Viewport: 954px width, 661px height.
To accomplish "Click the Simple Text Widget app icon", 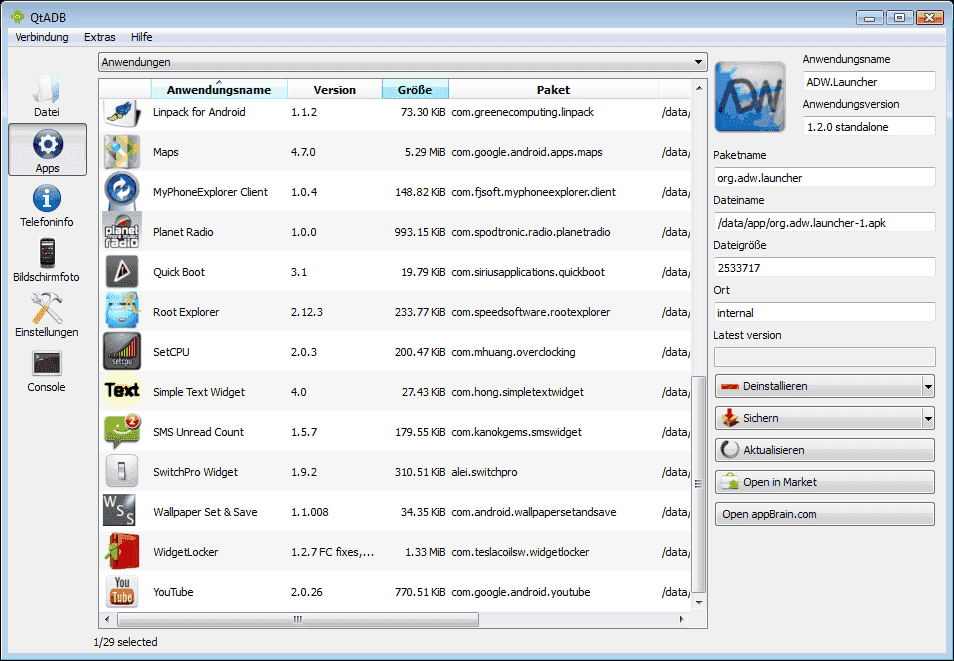I will pyautogui.click(x=122, y=392).
